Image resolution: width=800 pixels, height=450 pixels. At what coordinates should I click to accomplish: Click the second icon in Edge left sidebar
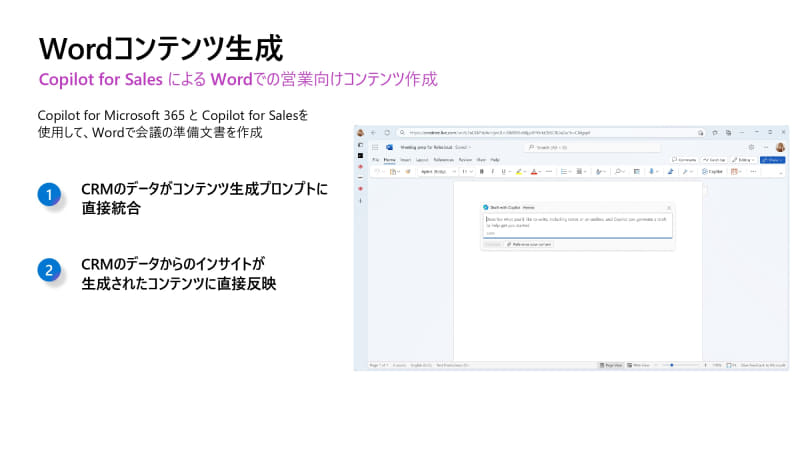pyautogui.click(x=361, y=156)
